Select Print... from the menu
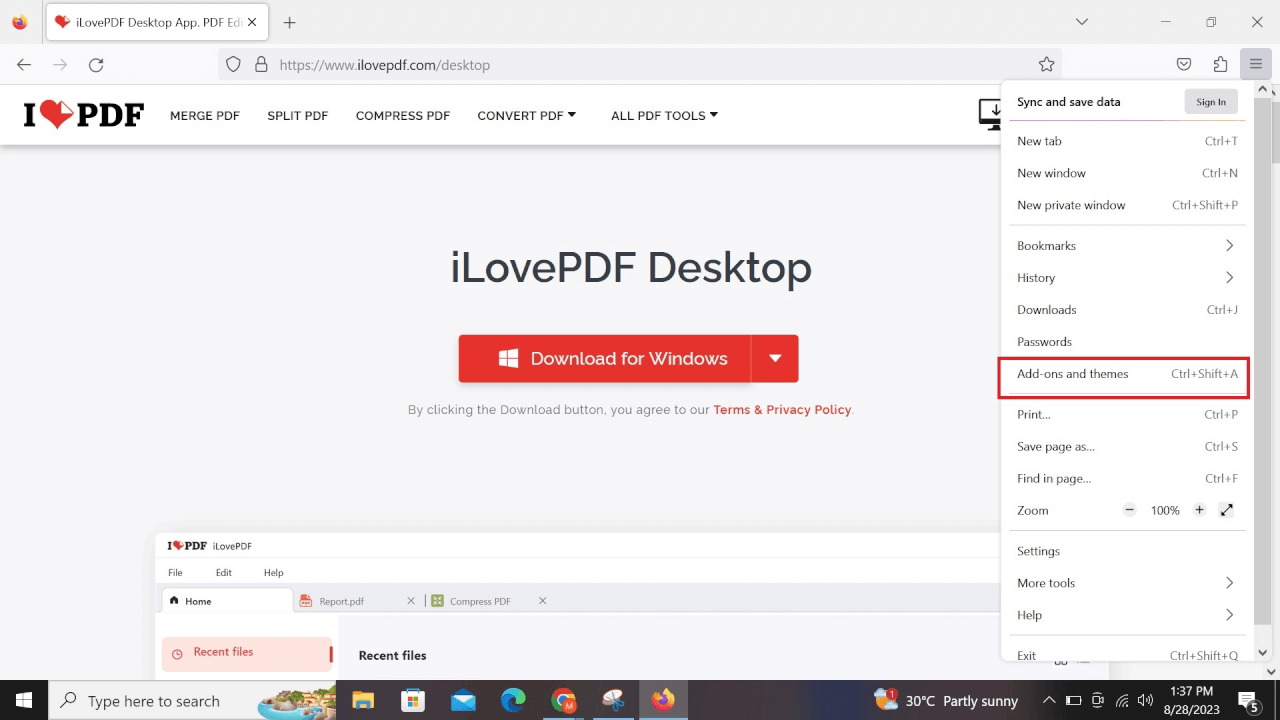Image resolution: width=1280 pixels, height=720 pixels. (1127, 414)
